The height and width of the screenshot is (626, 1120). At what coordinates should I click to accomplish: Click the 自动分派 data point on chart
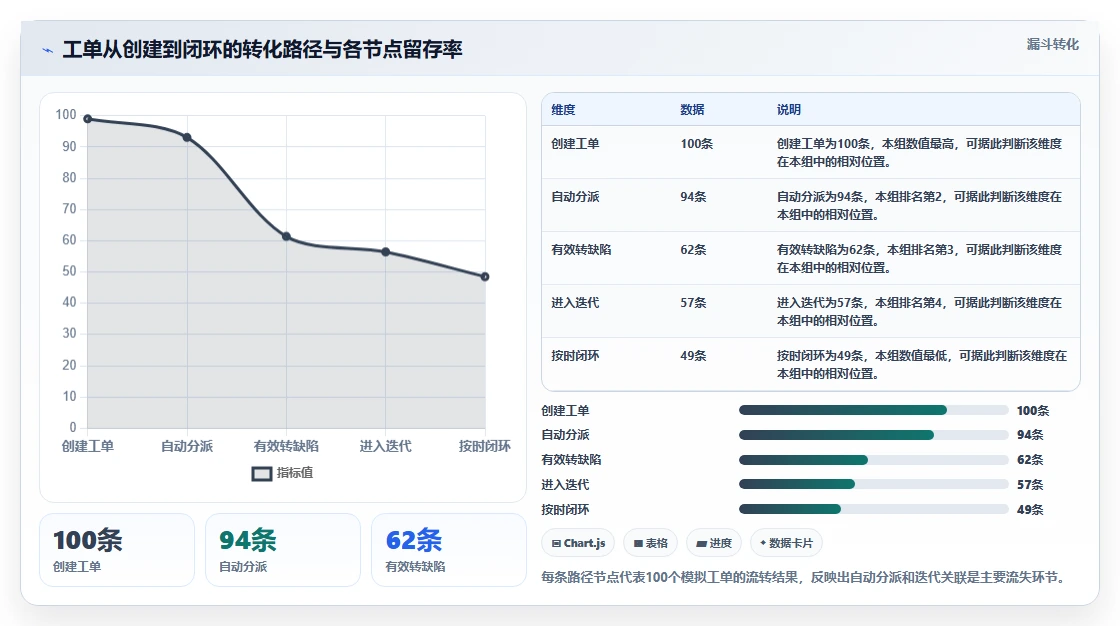[187, 137]
